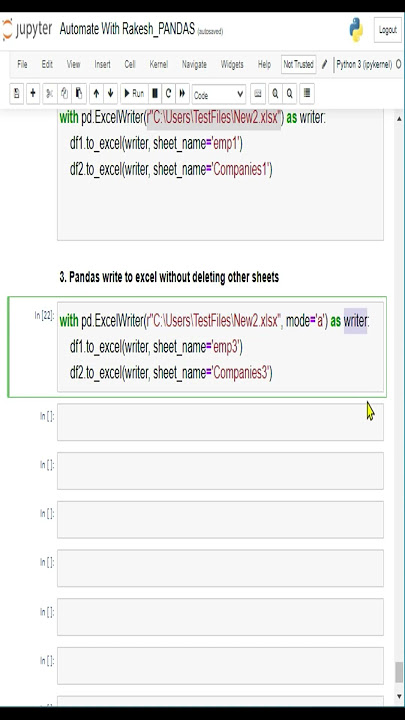This screenshot has height=720, width=405.
Task: Click the save and checkpoint icon
Action: 17,94
